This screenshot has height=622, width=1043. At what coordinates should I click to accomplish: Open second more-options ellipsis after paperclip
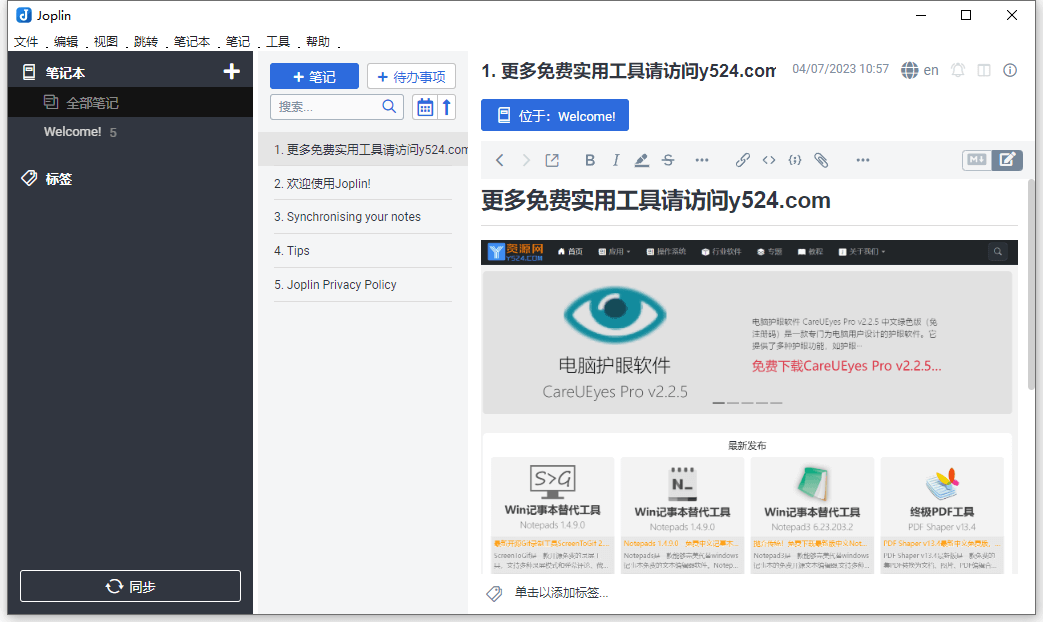pyautogui.click(x=863, y=160)
